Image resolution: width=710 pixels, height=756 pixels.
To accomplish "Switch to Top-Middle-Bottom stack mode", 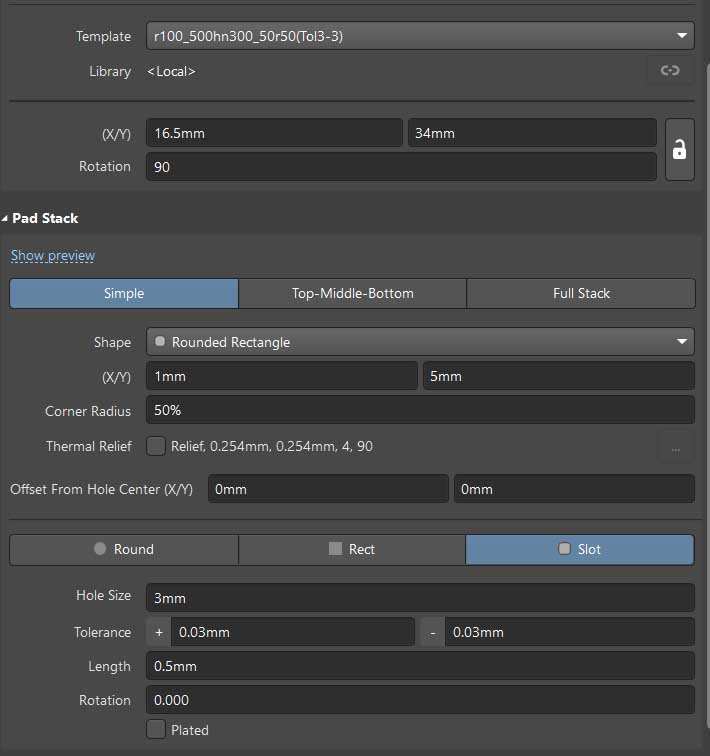I will [x=352, y=293].
